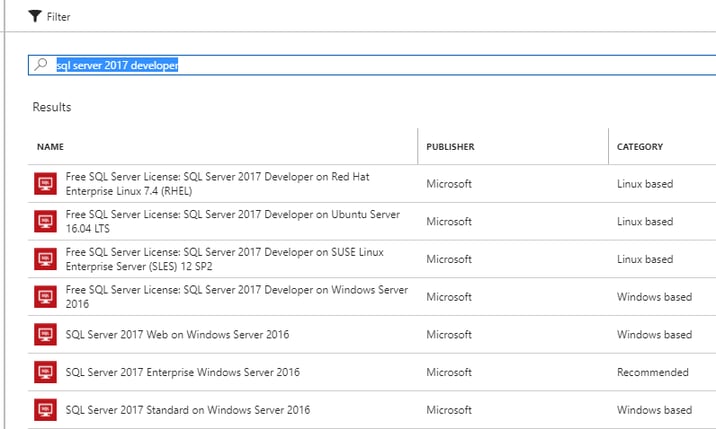
Task: Open the SQL Server 2017 Developer on Red Hat result
Action: click(x=372, y=184)
